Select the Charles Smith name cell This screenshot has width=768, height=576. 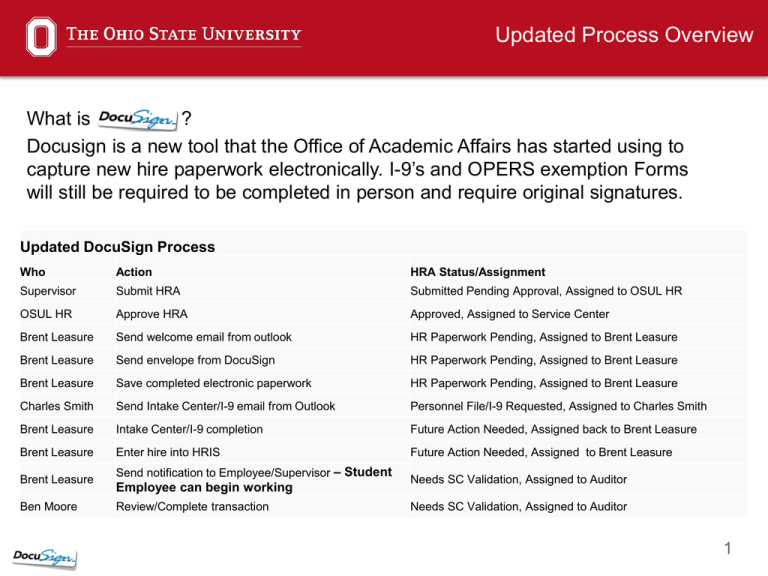pyautogui.click(x=57, y=406)
